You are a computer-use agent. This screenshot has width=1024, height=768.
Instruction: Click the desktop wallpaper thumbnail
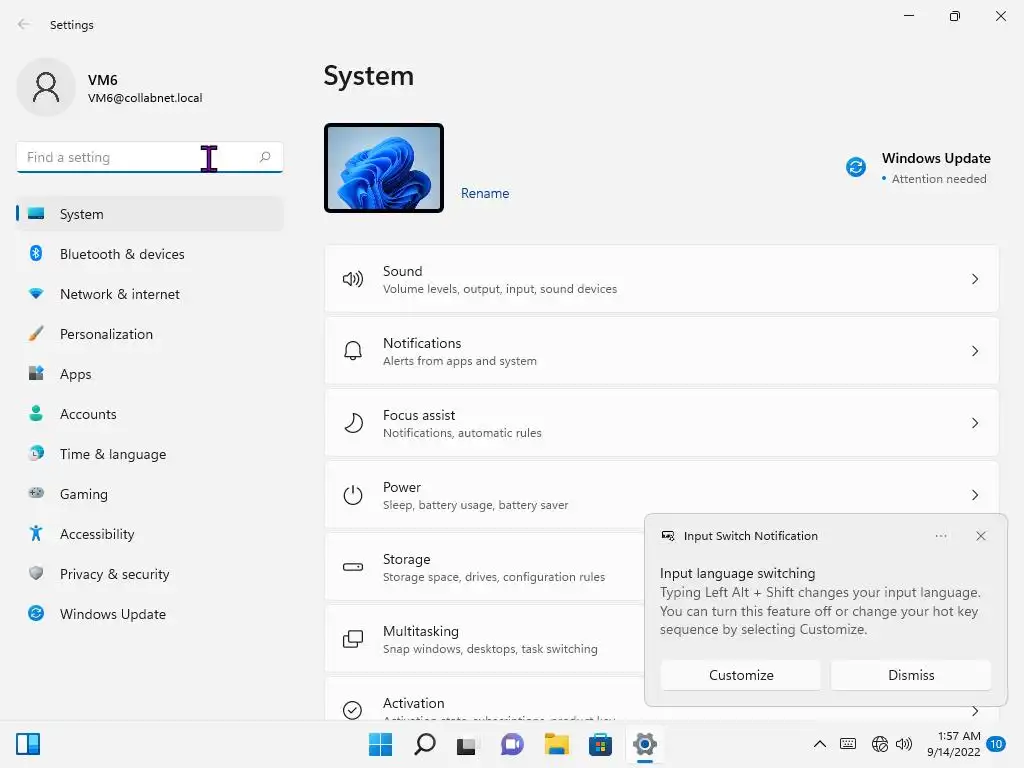[384, 168]
